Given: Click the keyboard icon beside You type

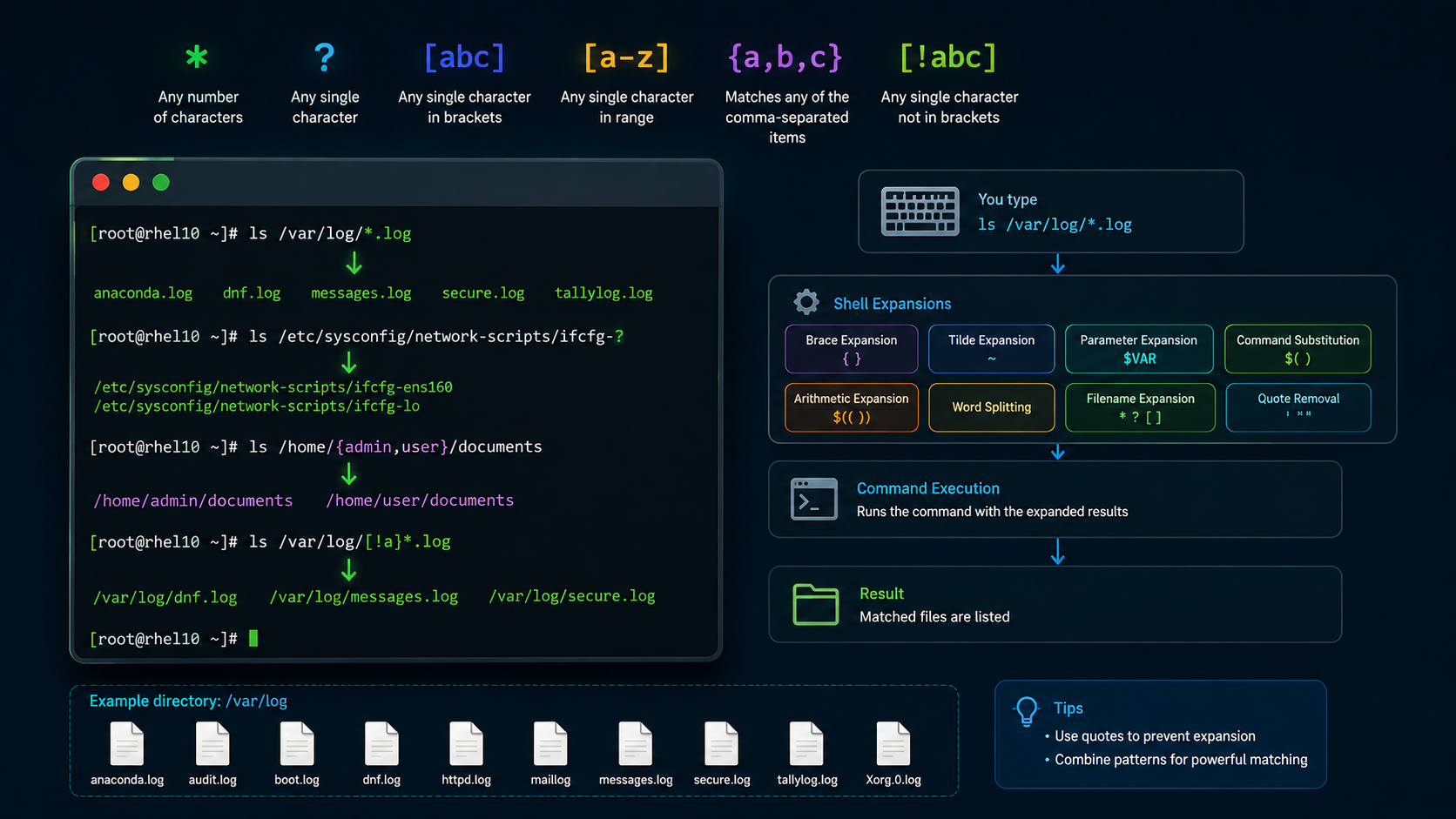Looking at the screenshot, I should (920, 211).
